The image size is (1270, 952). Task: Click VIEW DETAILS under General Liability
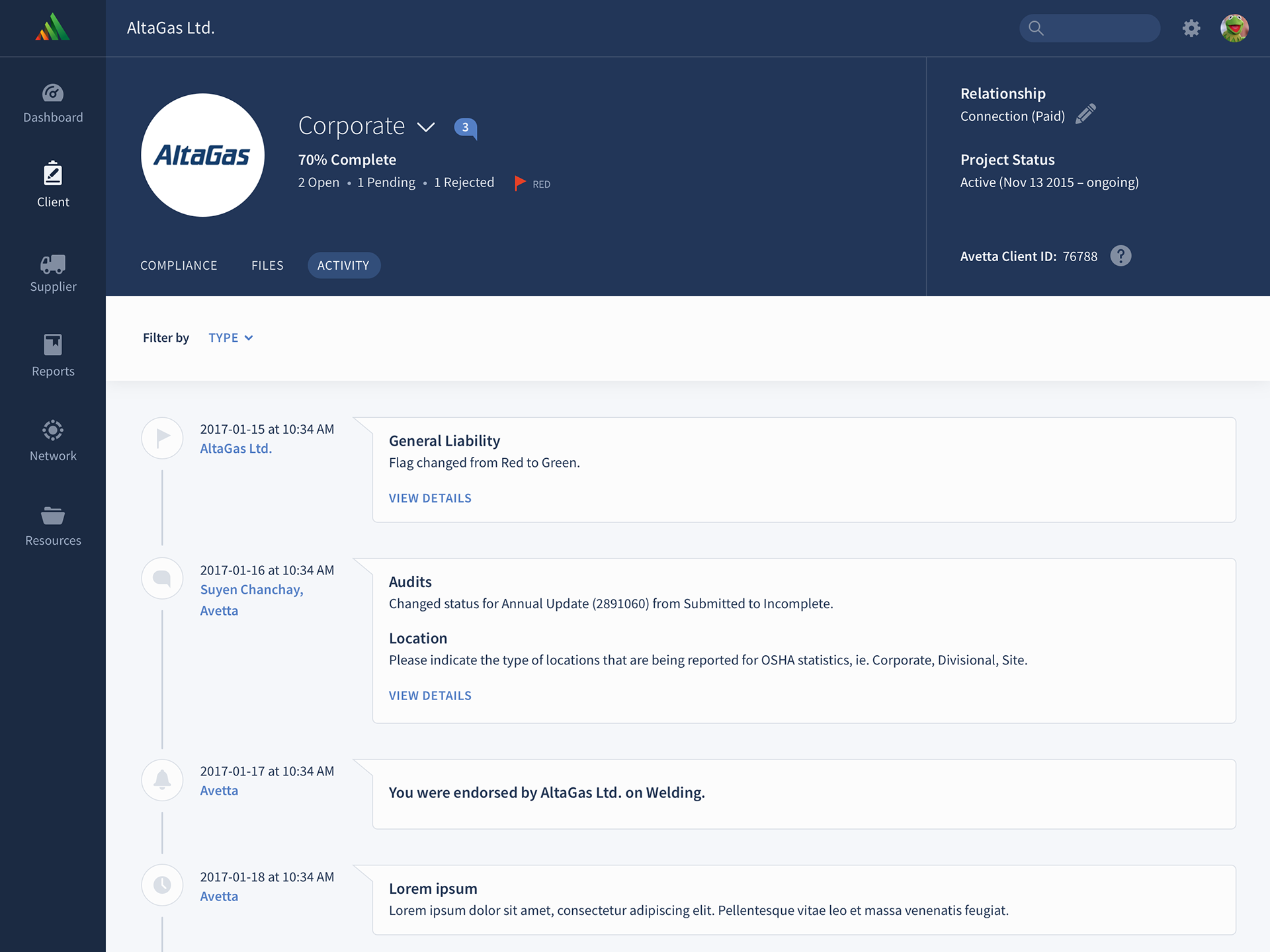[430, 498]
